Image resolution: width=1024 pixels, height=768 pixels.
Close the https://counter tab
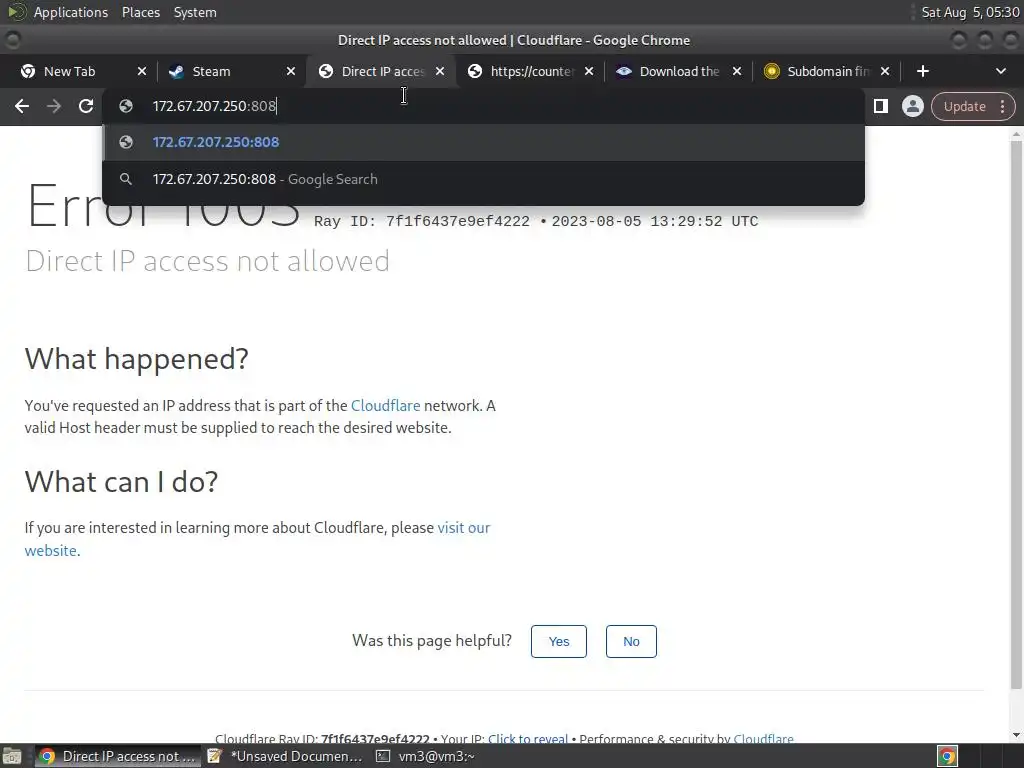click(588, 71)
